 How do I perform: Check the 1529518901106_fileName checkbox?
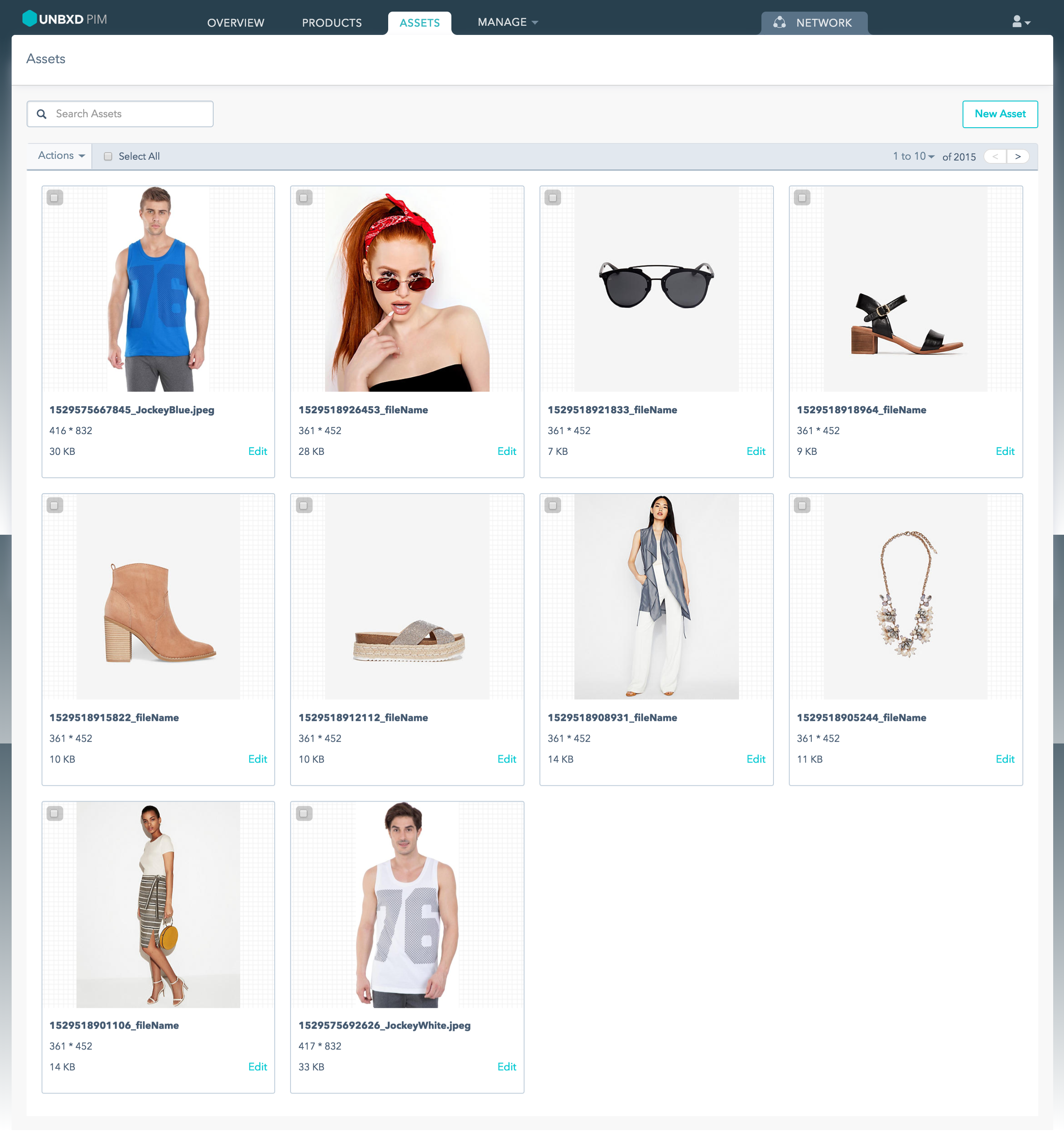pos(54,814)
